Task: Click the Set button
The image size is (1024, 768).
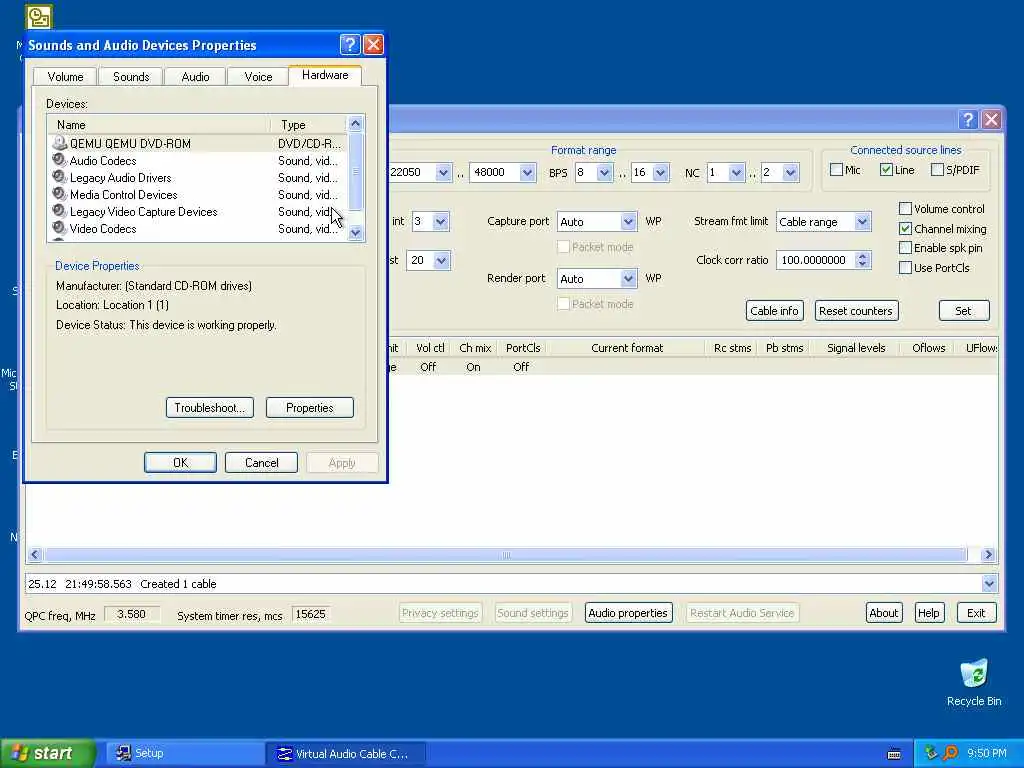Action: click(x=963, y=311)
